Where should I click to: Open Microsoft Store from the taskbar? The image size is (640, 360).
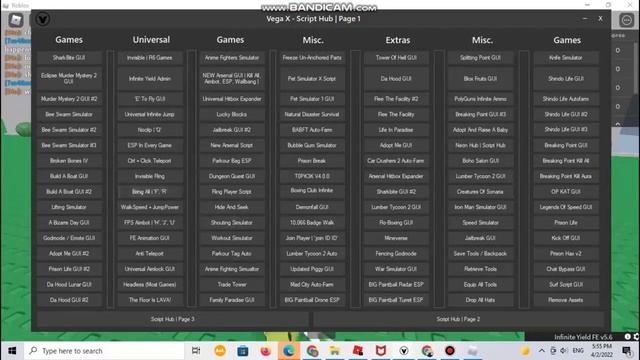point(243,351)
